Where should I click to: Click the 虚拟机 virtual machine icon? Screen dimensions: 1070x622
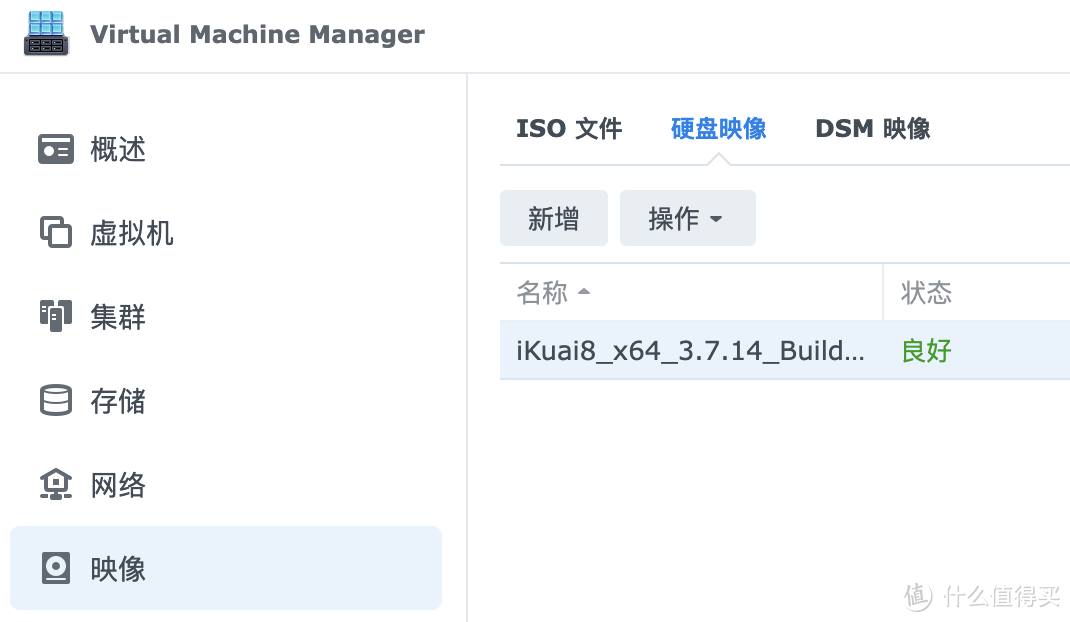pyautogui.click(x=56, y=233)
